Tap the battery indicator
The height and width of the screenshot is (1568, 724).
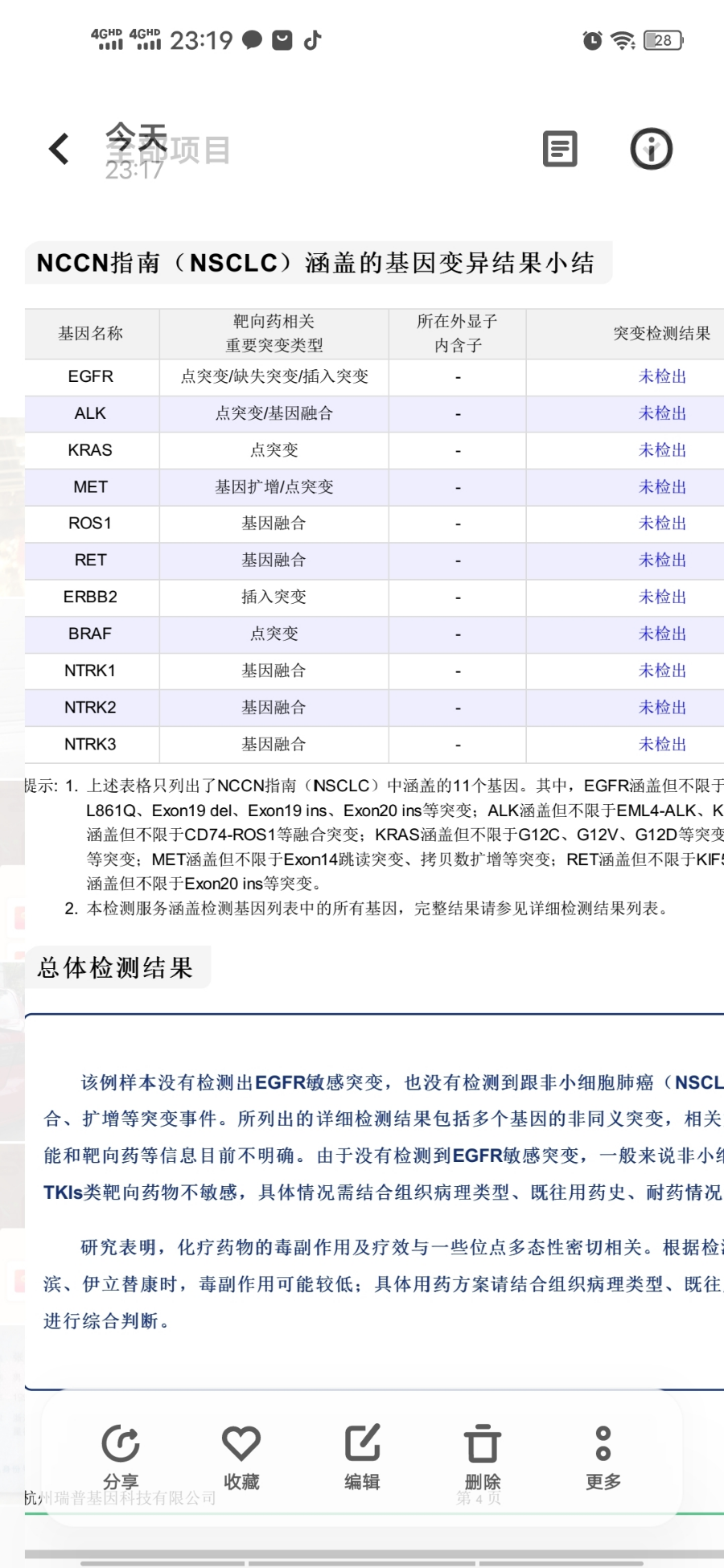(x=664, y=40)
